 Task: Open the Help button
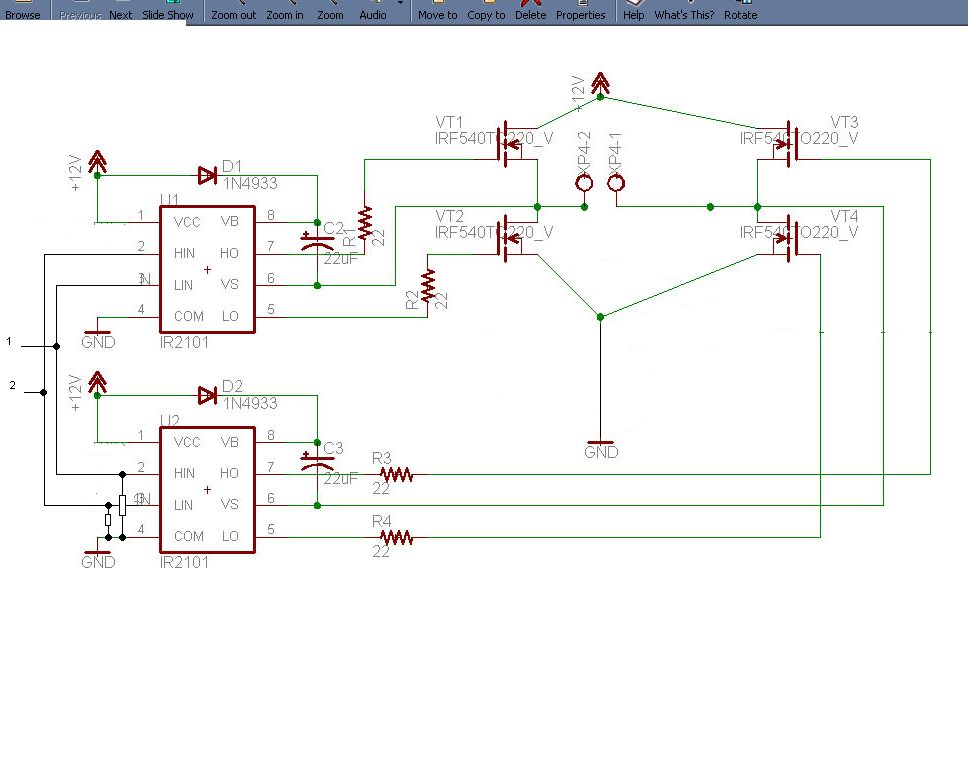pyautogui.click(x=633, y=11)
